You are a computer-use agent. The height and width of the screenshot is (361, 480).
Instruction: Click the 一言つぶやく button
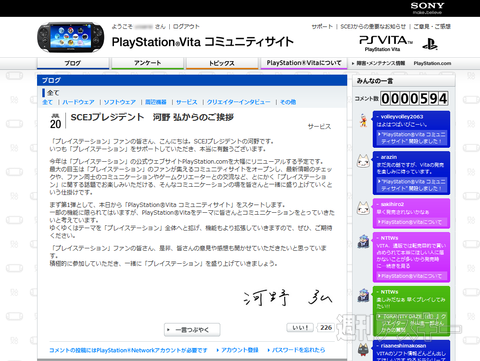(x=192, y=330)
